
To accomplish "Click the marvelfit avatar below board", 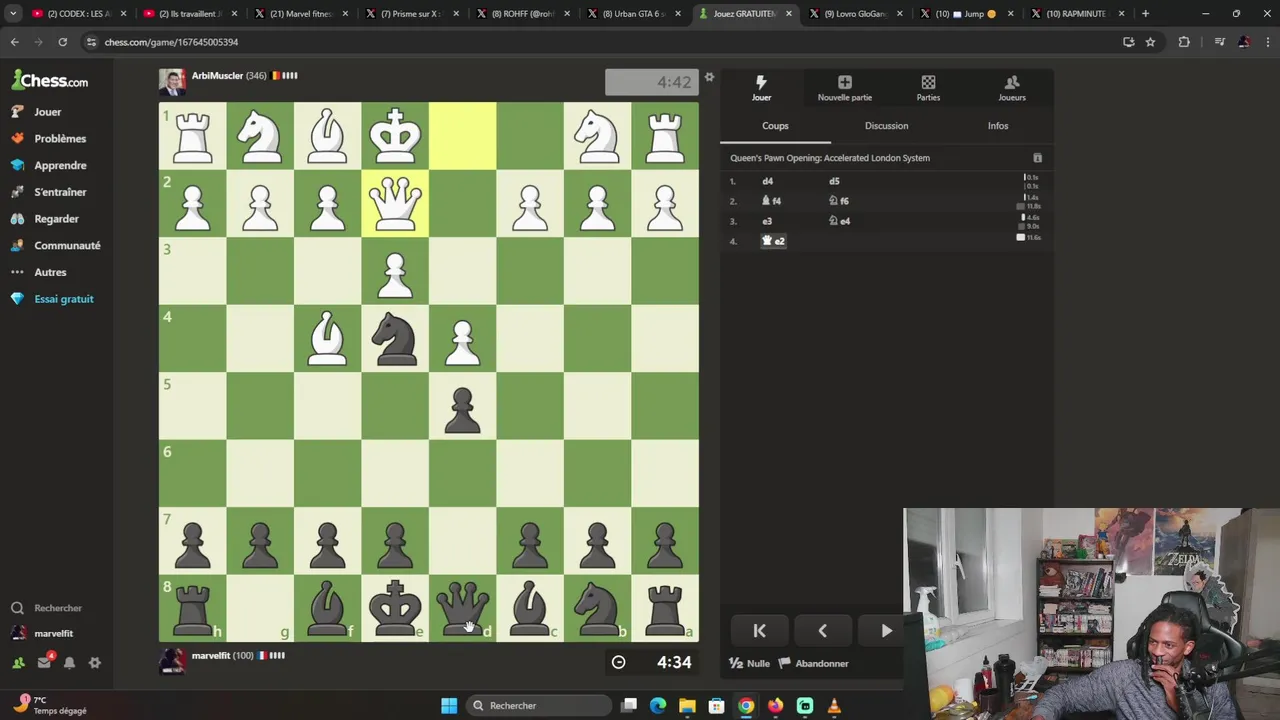I will coord(172,661).
